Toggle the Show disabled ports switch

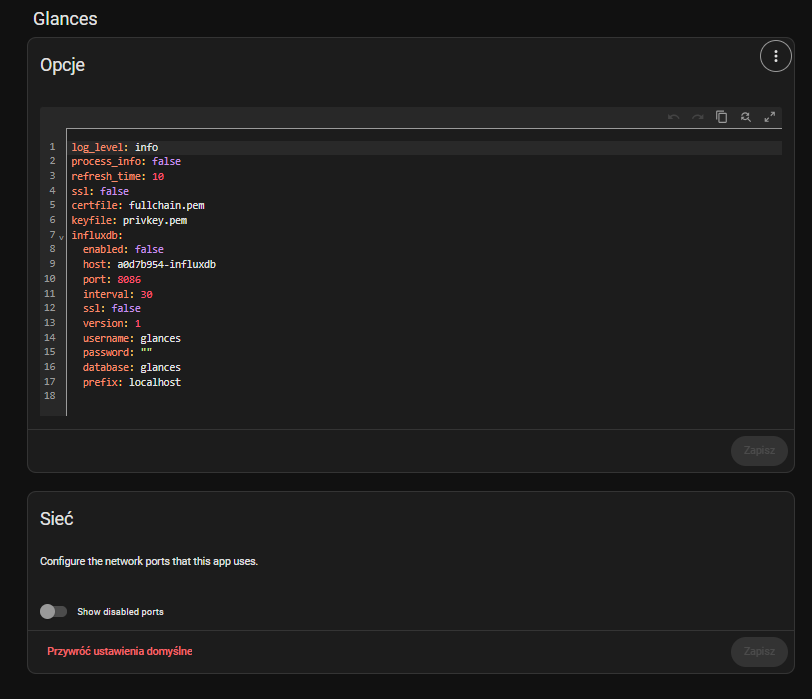click(x=53, y=611)
